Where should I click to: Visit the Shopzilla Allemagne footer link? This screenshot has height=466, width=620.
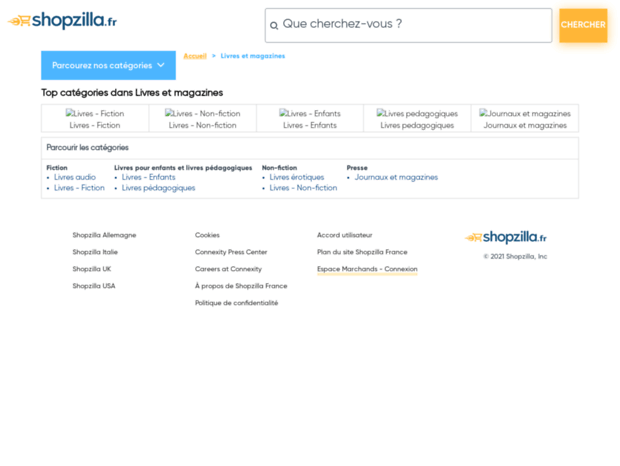tap(104, 235)
